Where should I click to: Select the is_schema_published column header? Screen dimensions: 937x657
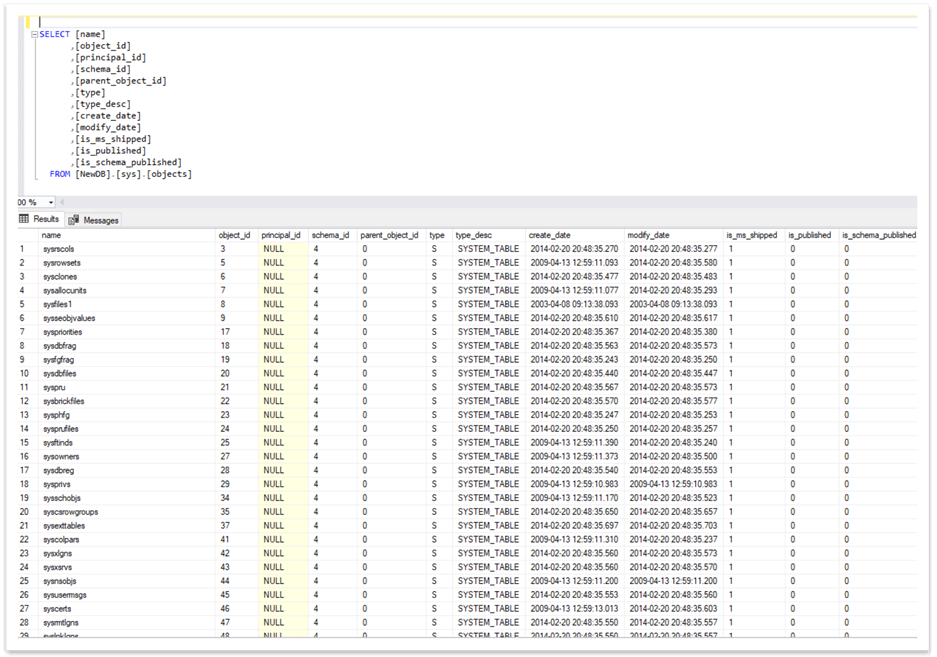[x=878, y=236]
